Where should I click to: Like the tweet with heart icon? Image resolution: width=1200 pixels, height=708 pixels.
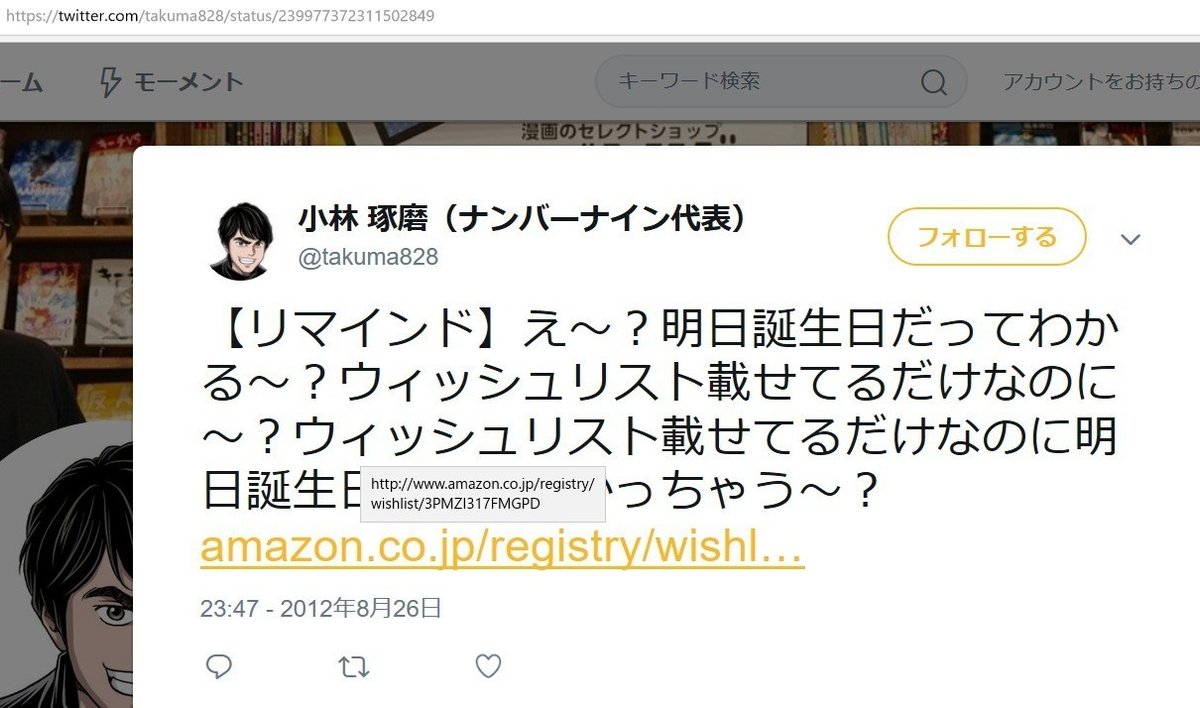click(x=488, y=666)
